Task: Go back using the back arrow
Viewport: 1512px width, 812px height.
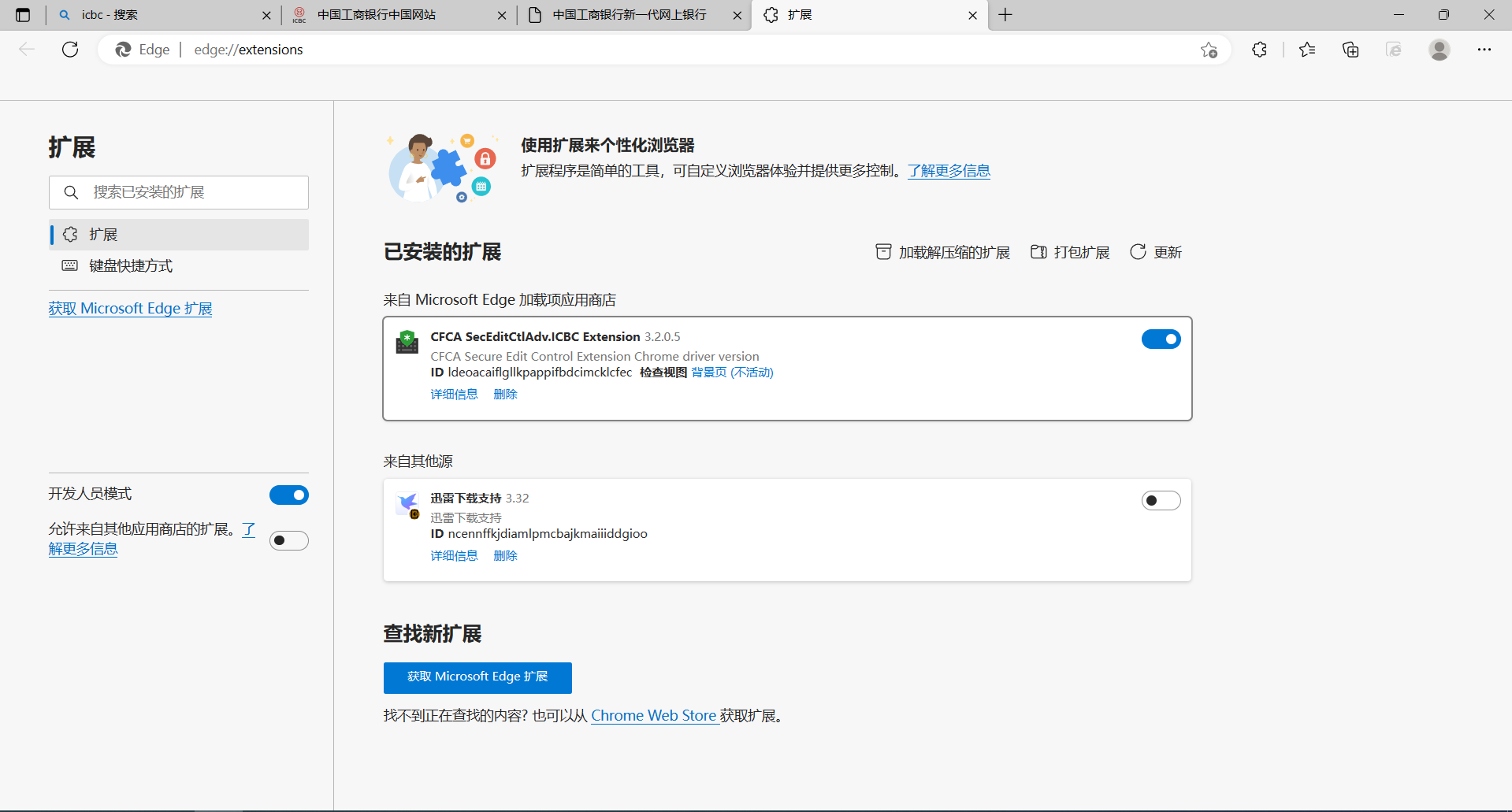Action: coord(27,50)
